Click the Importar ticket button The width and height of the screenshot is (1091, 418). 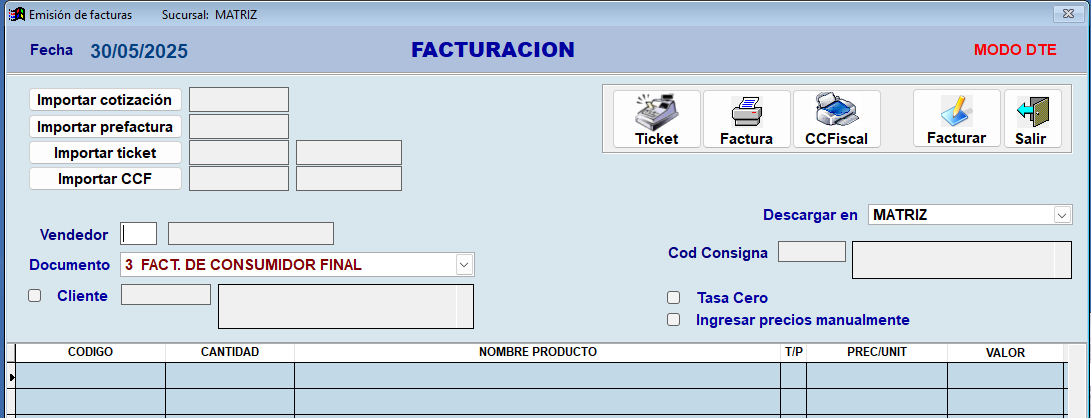click(105, 152)
